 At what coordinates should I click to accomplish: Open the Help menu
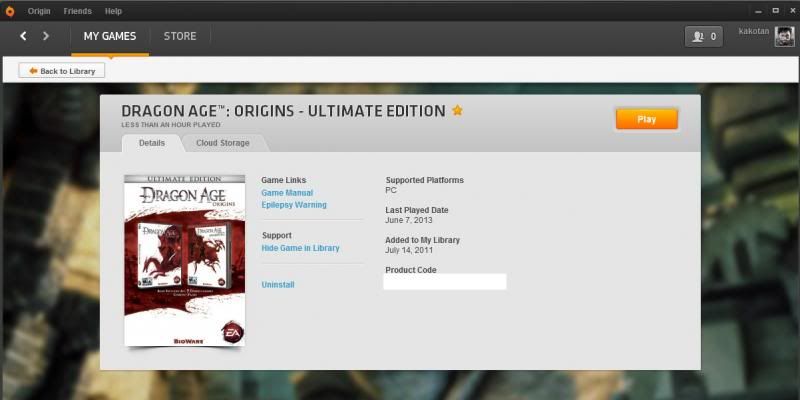[113, 10]
